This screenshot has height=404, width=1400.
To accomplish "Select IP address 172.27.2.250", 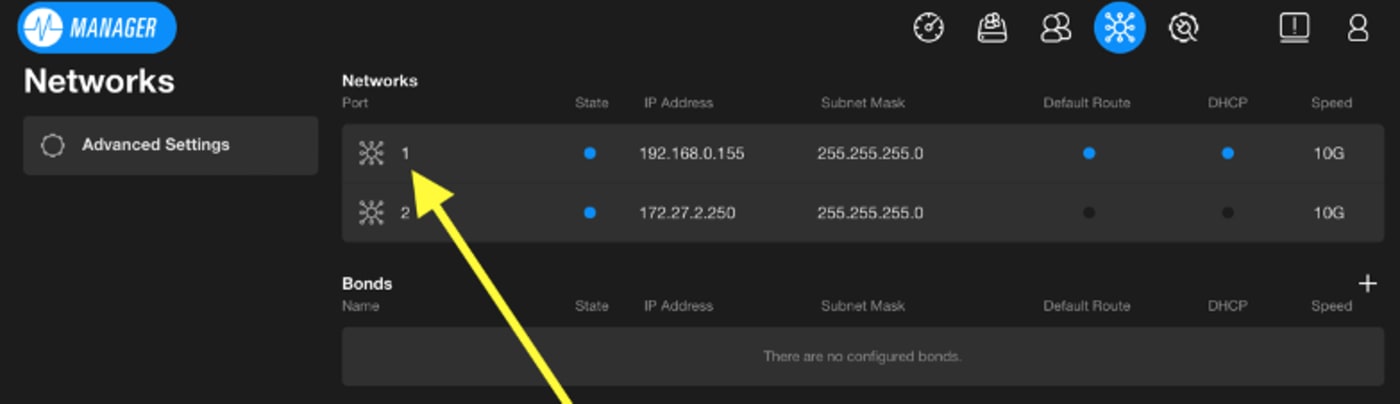I will (x=687, y=213).
